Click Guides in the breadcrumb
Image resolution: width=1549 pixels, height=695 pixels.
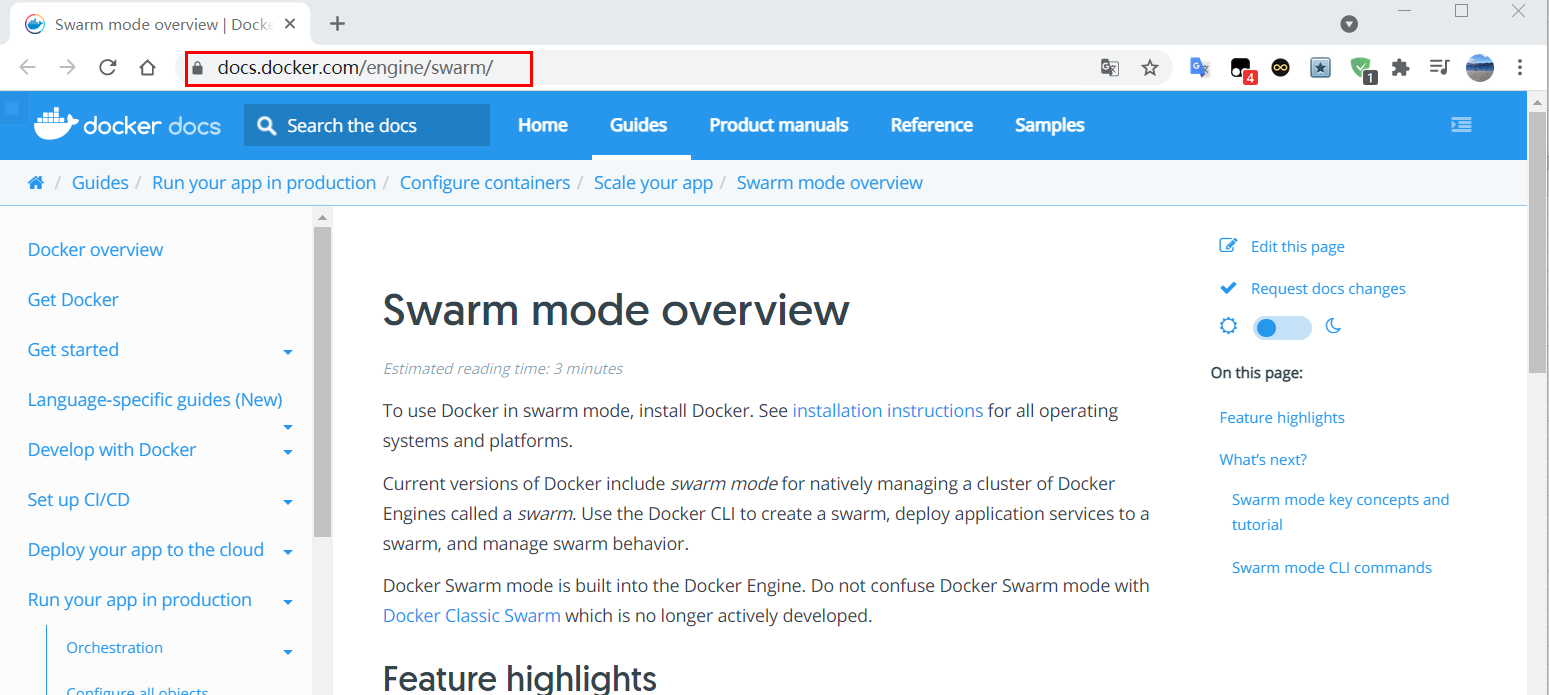[100, 182]
